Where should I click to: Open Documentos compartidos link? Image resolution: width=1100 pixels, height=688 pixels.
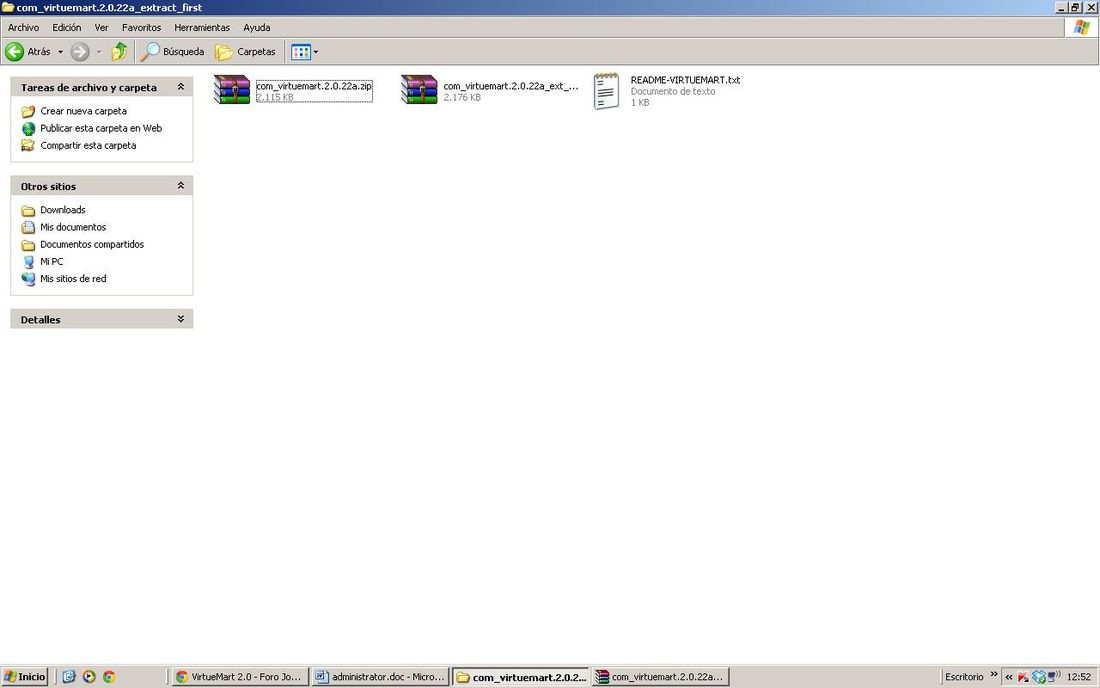tap(92, 244)
